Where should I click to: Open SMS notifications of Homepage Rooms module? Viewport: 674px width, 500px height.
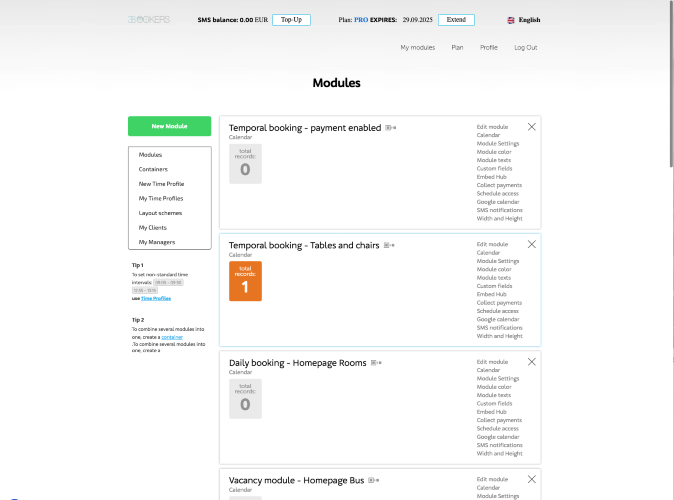click(x=499, y=445)
